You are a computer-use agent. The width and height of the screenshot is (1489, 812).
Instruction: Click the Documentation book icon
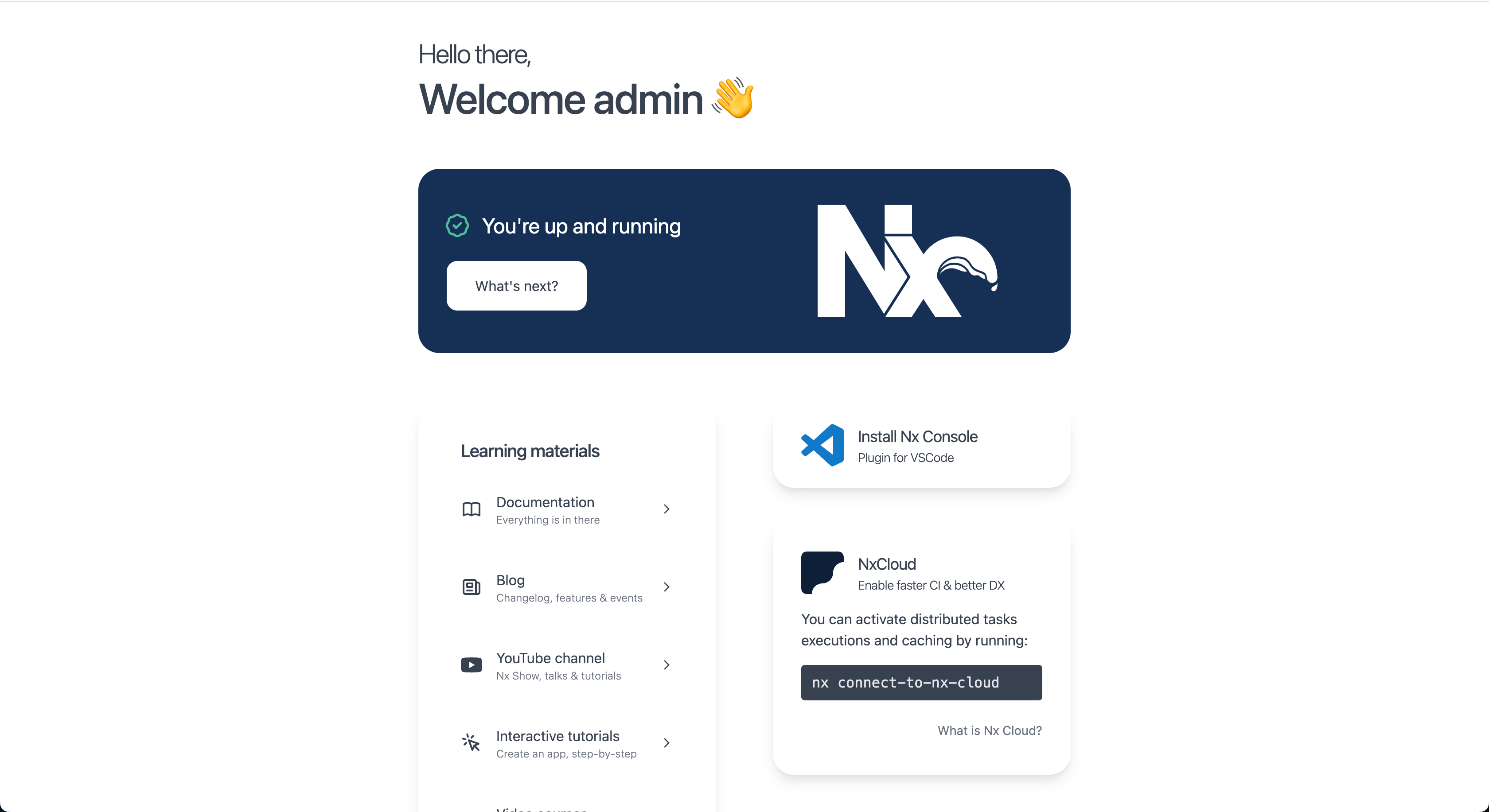[x=471, y=509]
